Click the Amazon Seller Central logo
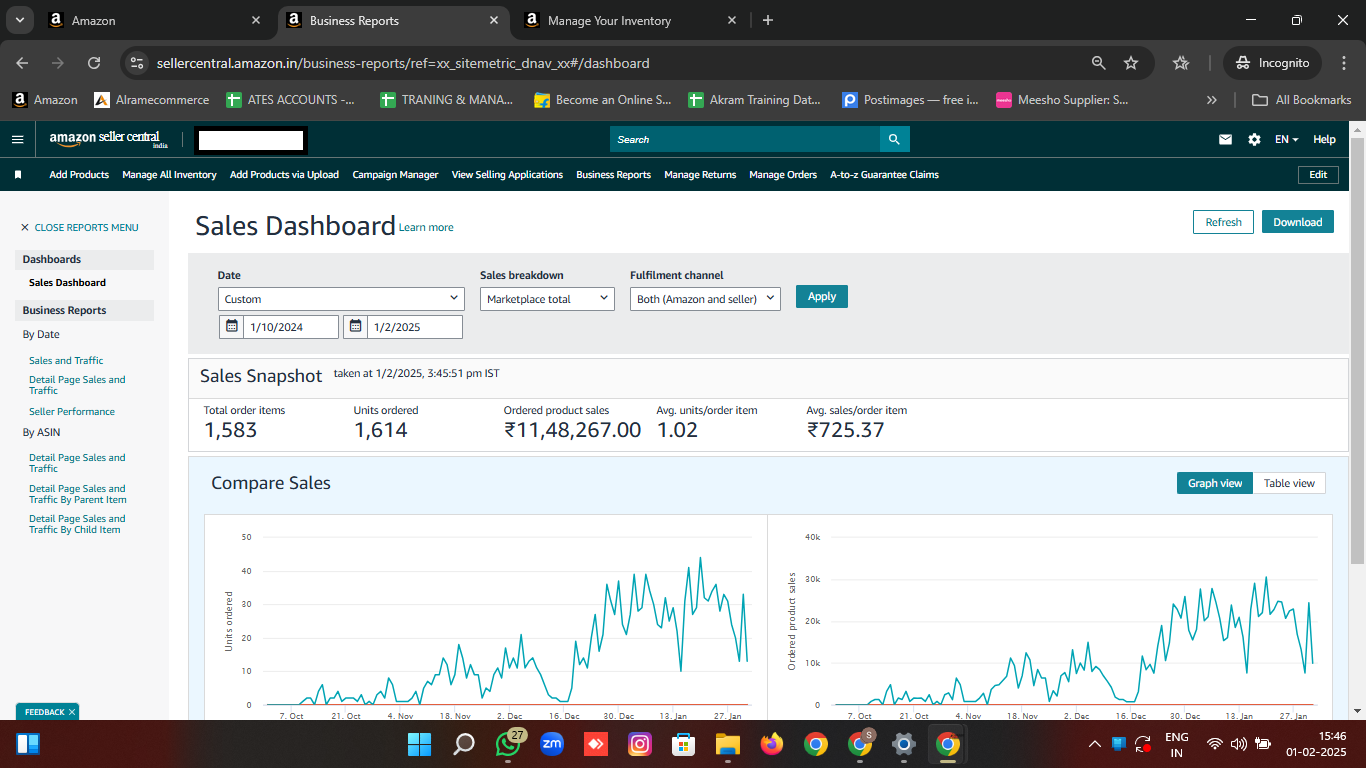This screenshot has height=768, width=1366. [110, 139]
